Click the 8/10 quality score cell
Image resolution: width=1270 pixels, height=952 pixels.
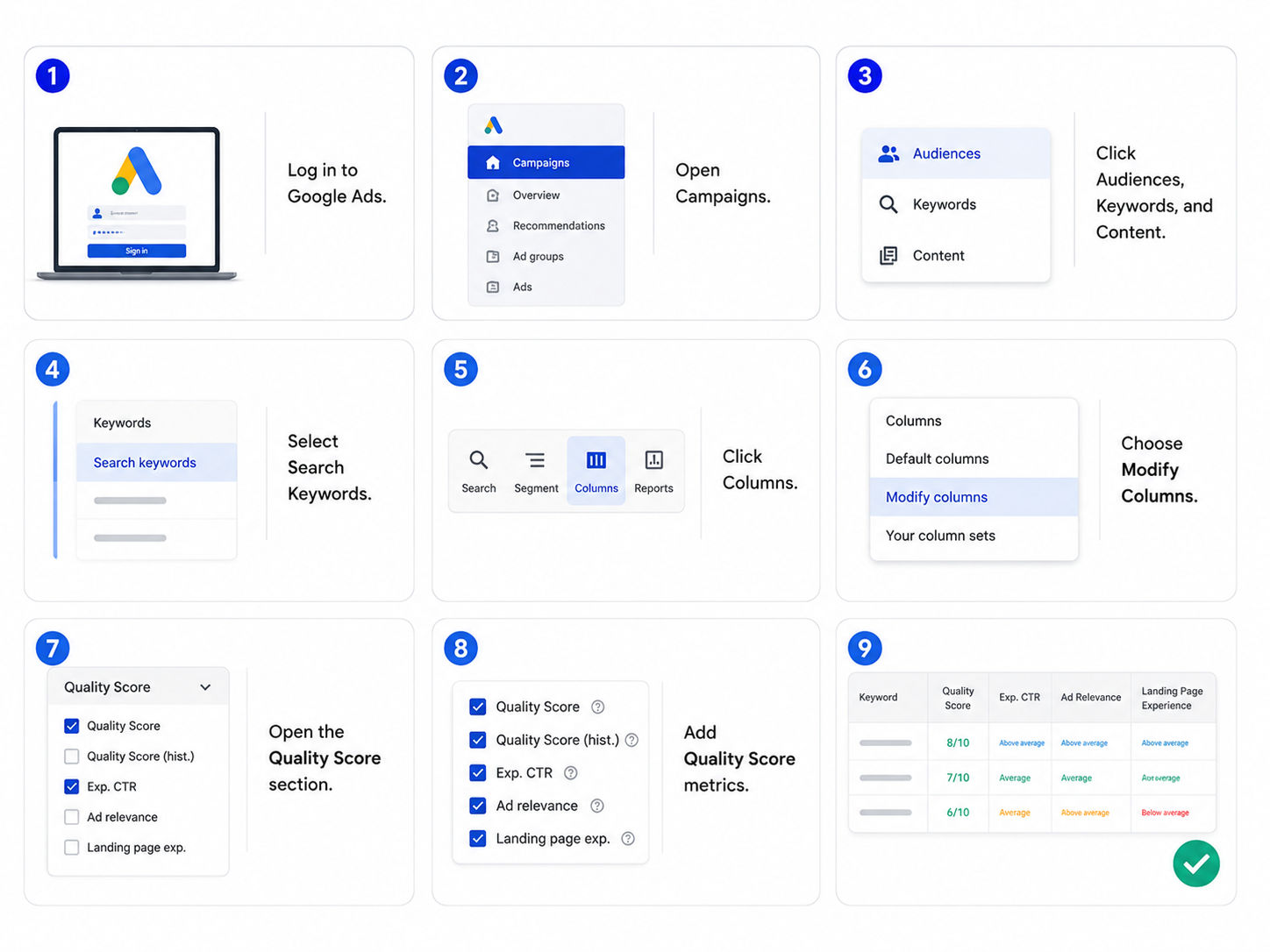pyautogui.click(x=958, y=742)
